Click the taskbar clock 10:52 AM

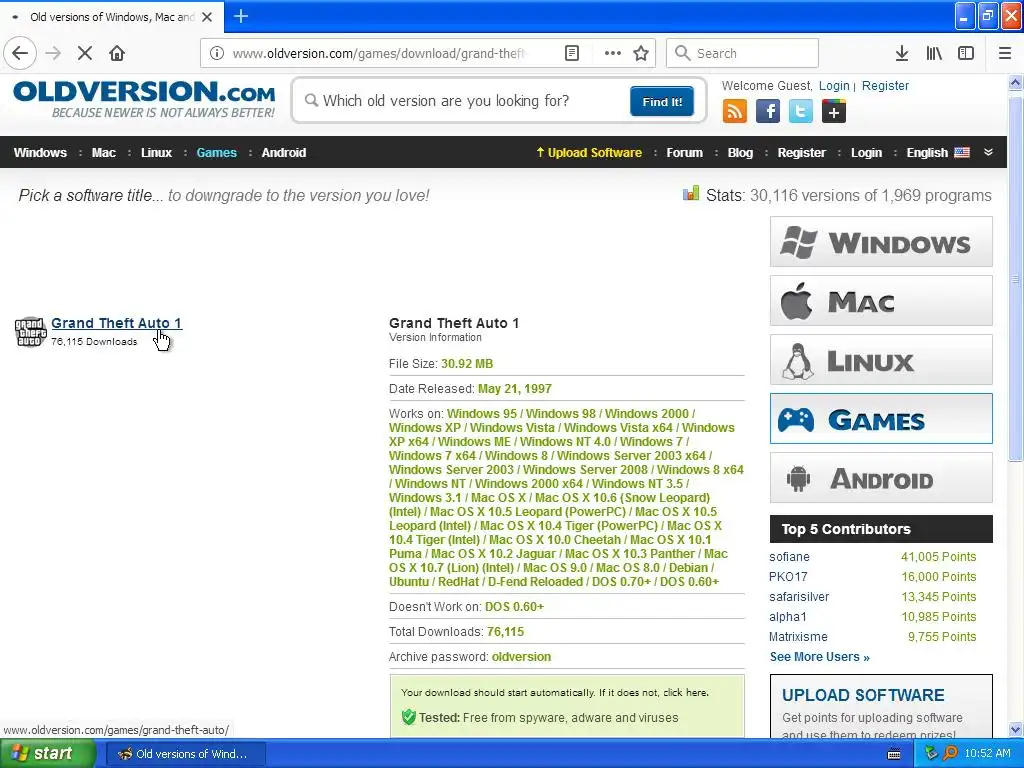click(987, 754)
